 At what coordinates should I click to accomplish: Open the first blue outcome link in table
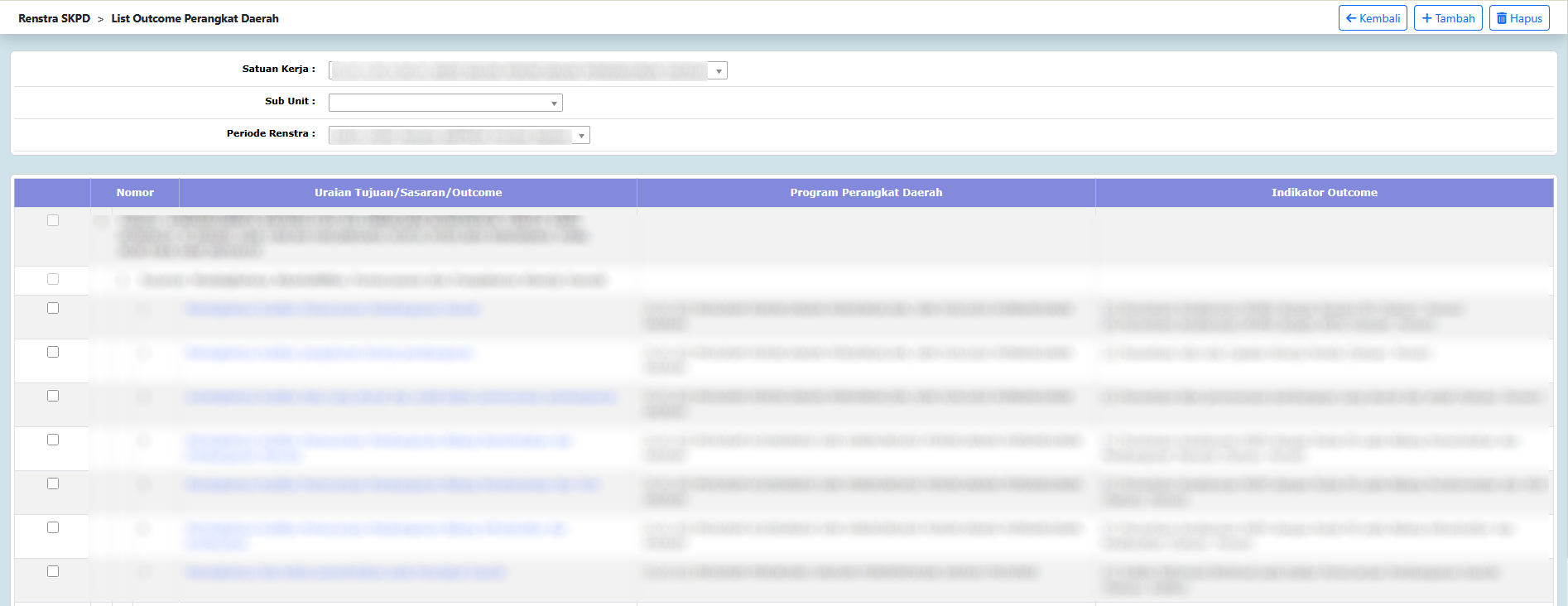(332, 309)
